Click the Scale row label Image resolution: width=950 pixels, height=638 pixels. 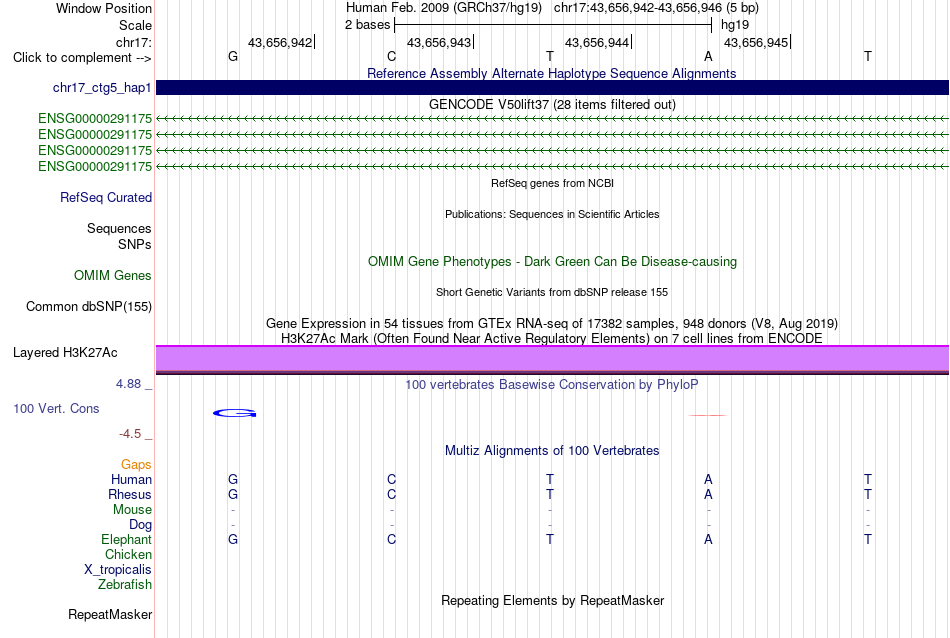[135, 25]
